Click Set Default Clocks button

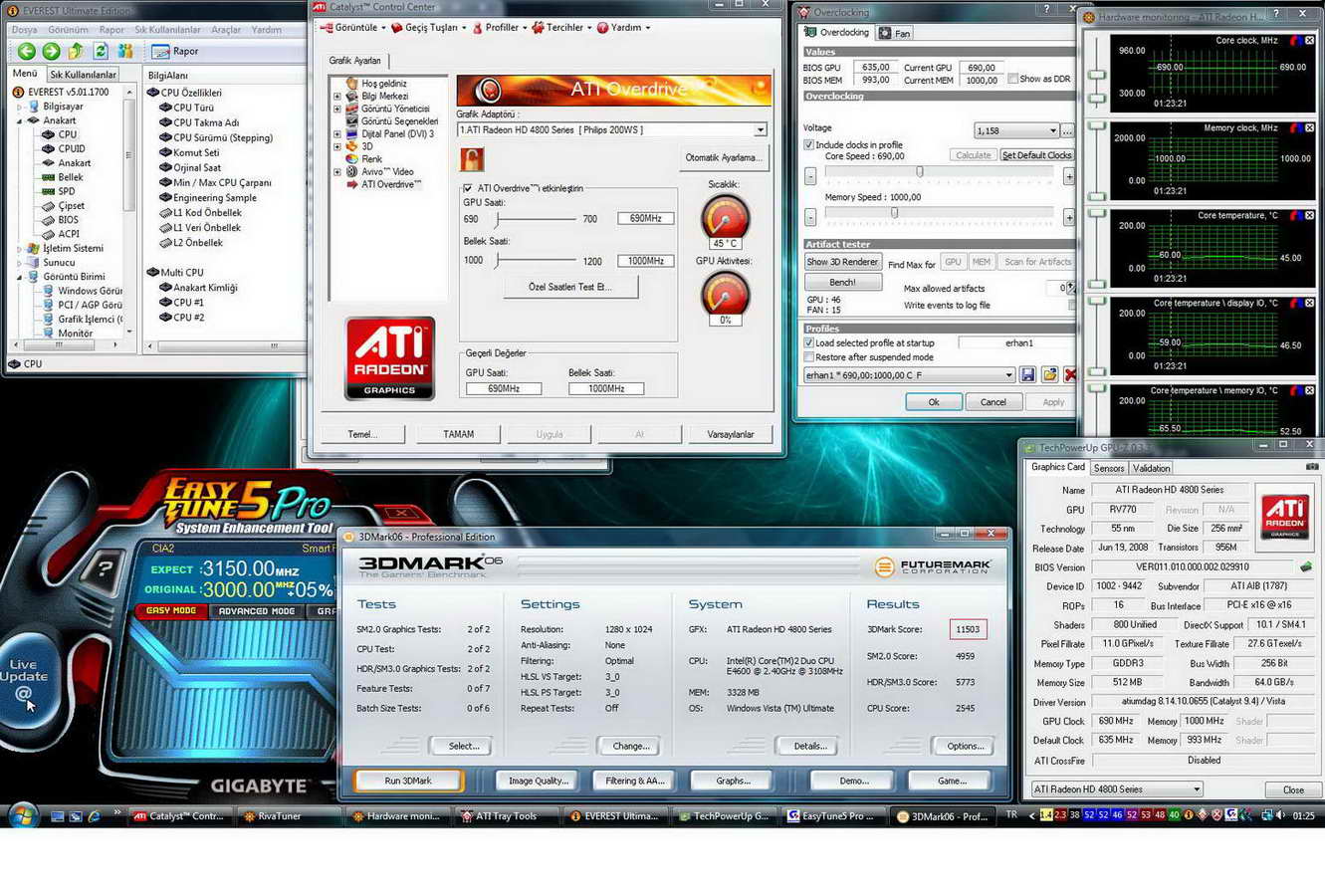coord(1036,155)
